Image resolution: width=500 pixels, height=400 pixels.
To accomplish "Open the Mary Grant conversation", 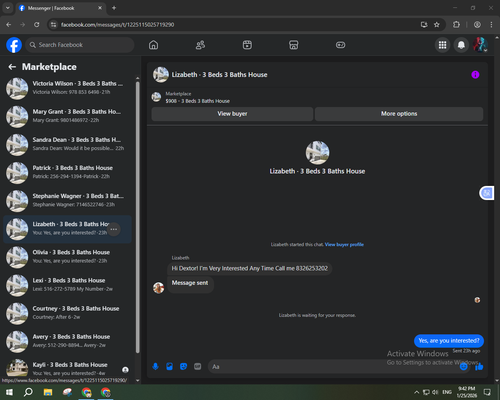I will click(67, 117).
